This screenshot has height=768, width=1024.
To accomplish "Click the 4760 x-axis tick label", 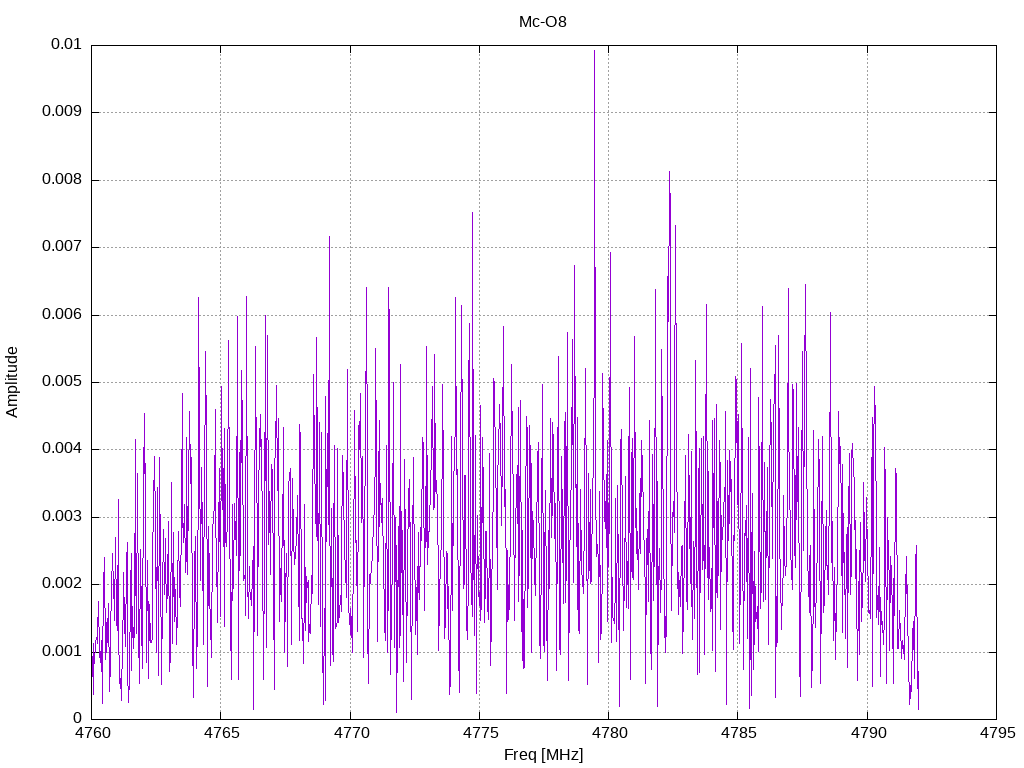I will pos(92,733).
